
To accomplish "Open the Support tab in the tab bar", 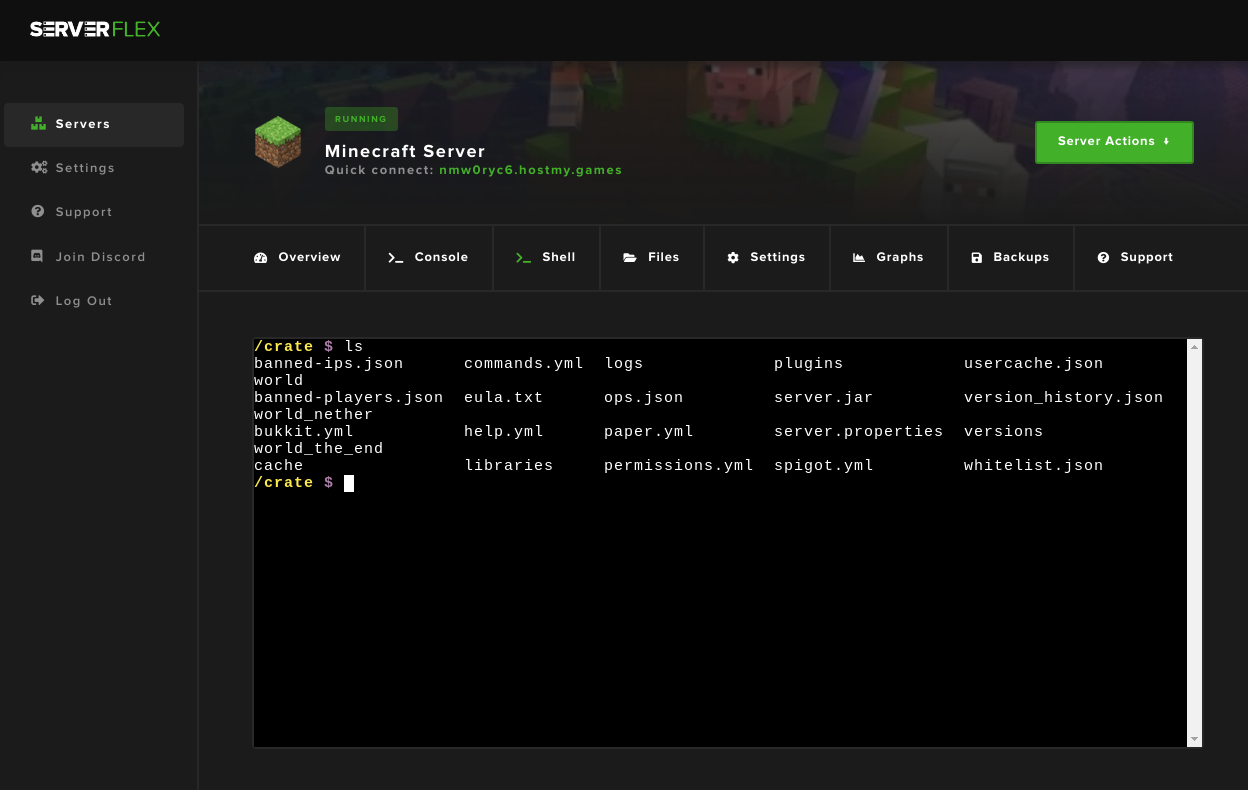I will pos(1135,258).
